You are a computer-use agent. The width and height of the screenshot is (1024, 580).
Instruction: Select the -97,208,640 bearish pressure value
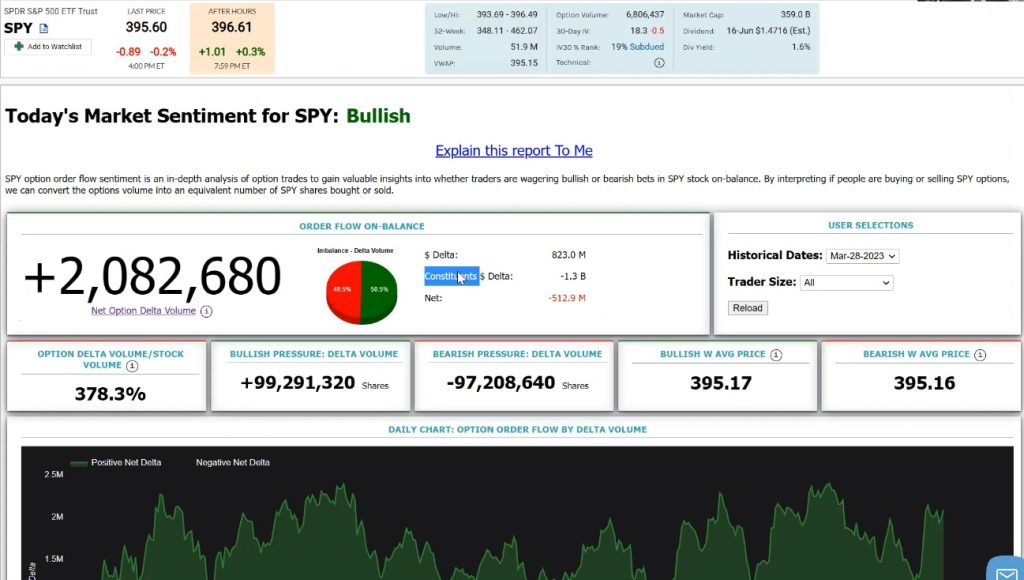click(501, 383)
